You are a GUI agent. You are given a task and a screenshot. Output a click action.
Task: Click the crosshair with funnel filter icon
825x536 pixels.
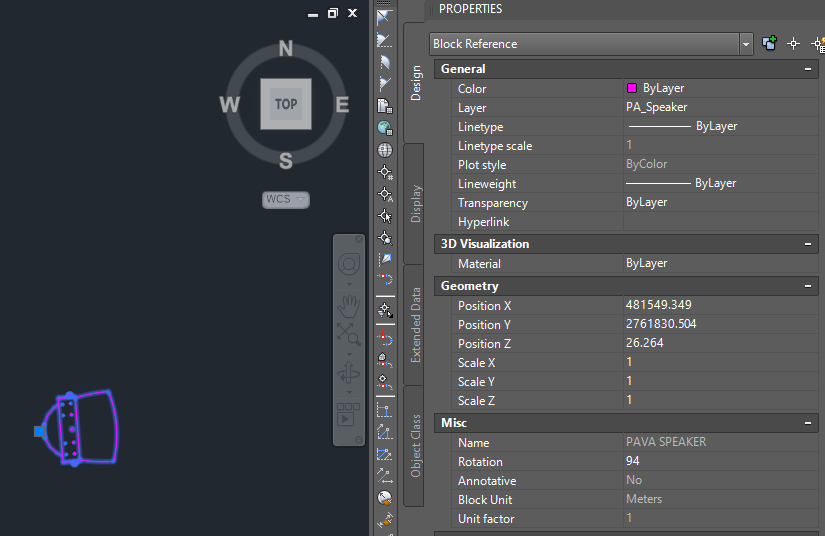tap(385, 310)
